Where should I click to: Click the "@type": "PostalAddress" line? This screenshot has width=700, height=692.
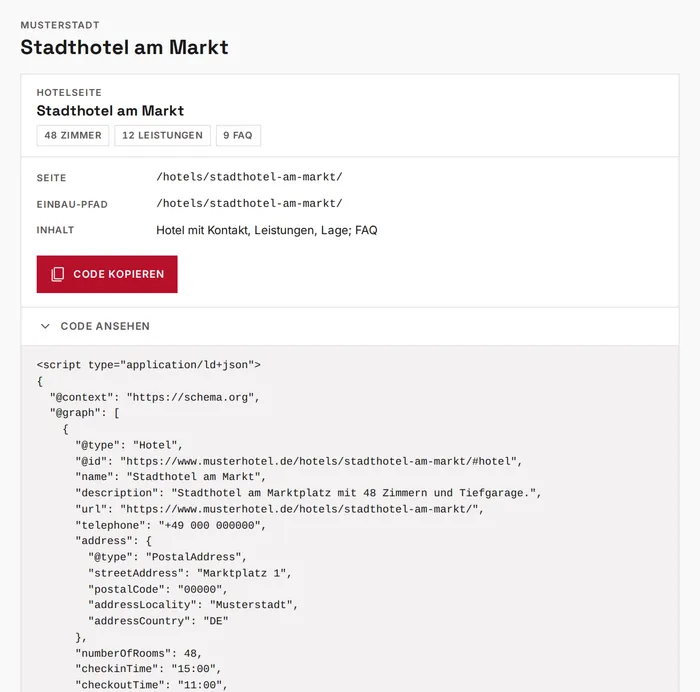pyautogui.click(x=167, y=557)
